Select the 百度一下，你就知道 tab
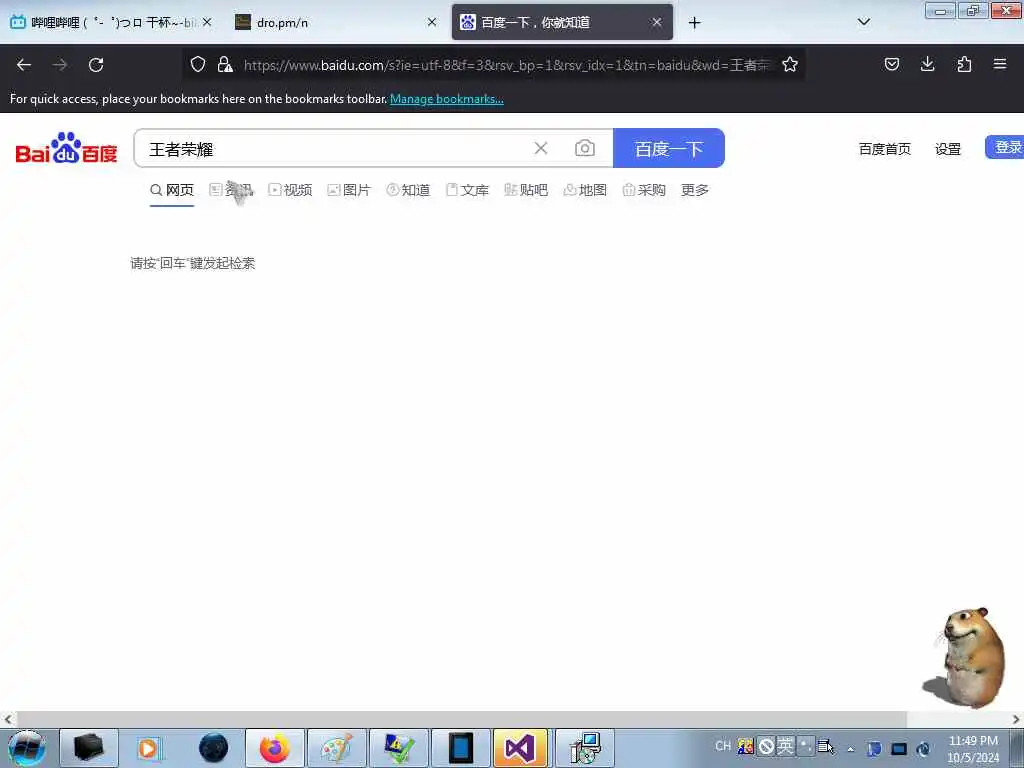1024x768 pixels. pos(562,22)
